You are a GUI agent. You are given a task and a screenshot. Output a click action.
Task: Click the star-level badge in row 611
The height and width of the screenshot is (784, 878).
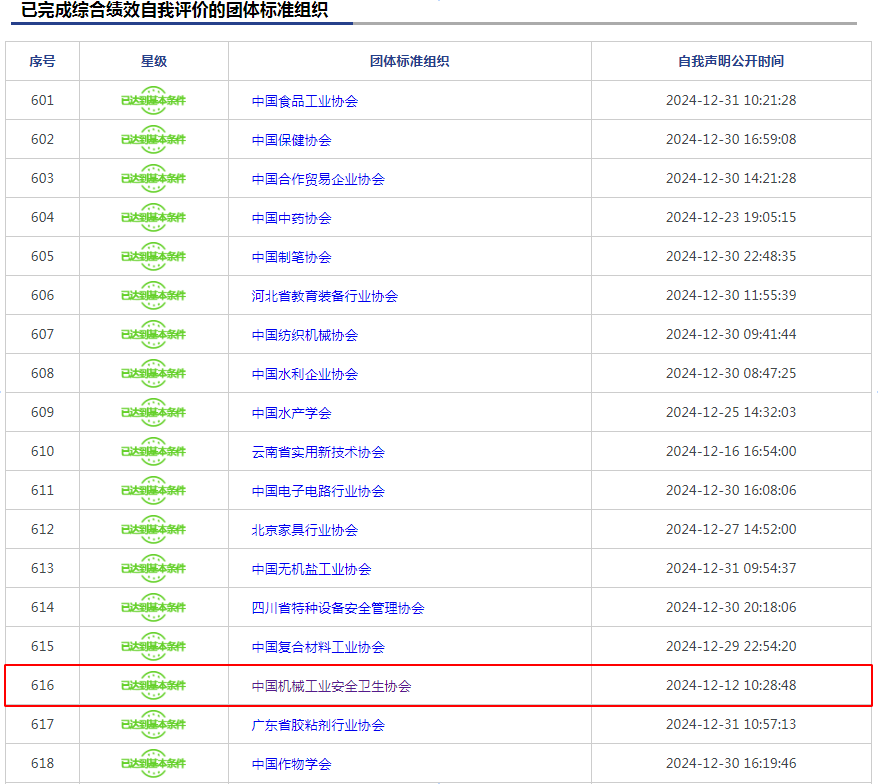tap(153, 491)
